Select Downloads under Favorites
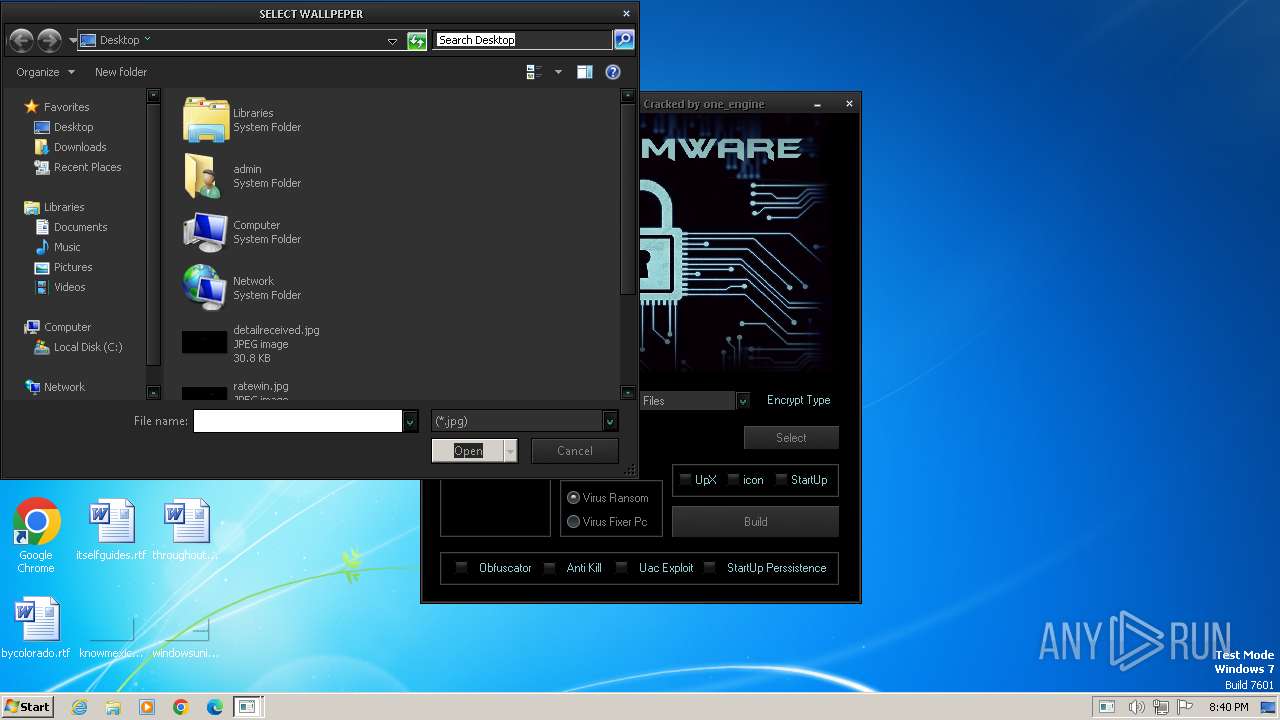Image resolution: width=1280 pixels, height=720 pixels. tap(80, 147)
